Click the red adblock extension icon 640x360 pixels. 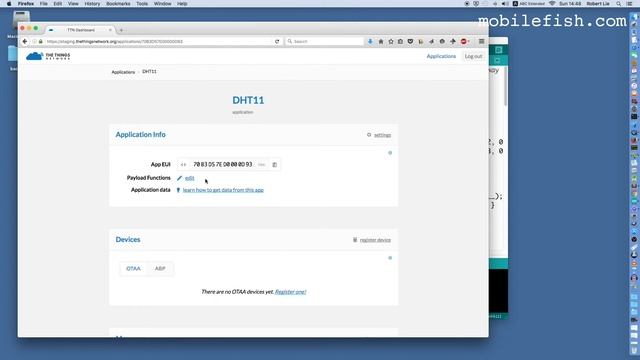pos(463,41)
